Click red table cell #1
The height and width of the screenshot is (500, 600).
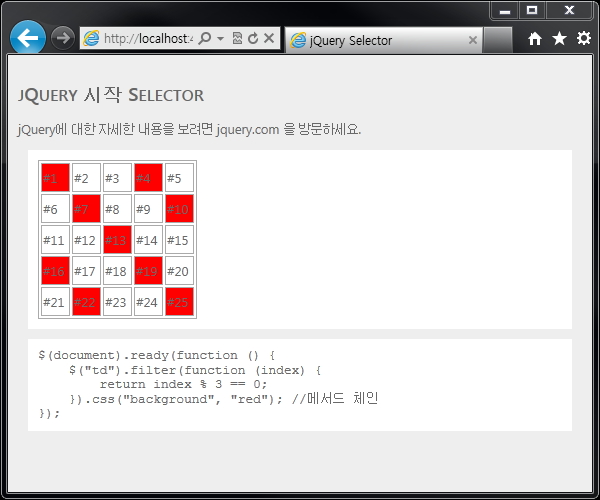(x=55, y=178)
